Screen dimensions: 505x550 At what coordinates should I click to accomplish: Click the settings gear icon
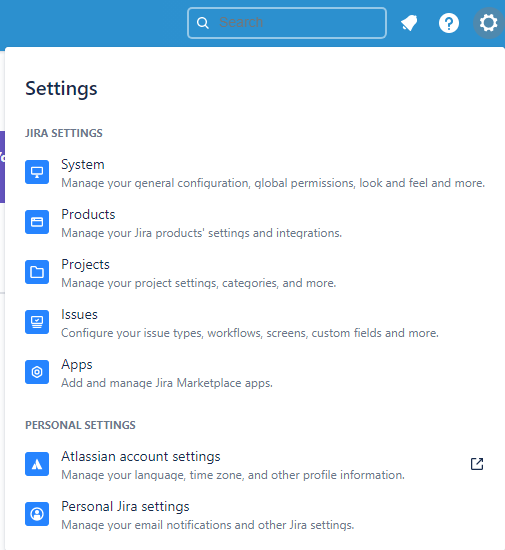(x=489, y=23)
